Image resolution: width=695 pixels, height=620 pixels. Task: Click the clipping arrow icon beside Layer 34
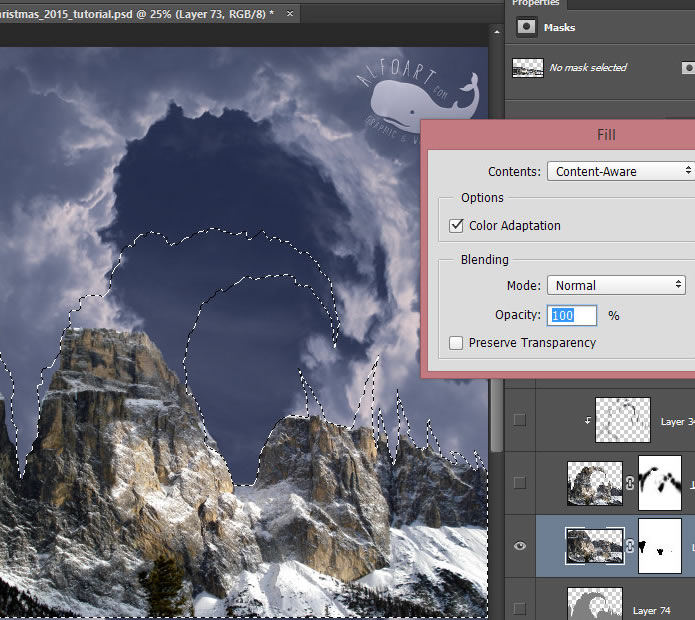coord(587,421)
